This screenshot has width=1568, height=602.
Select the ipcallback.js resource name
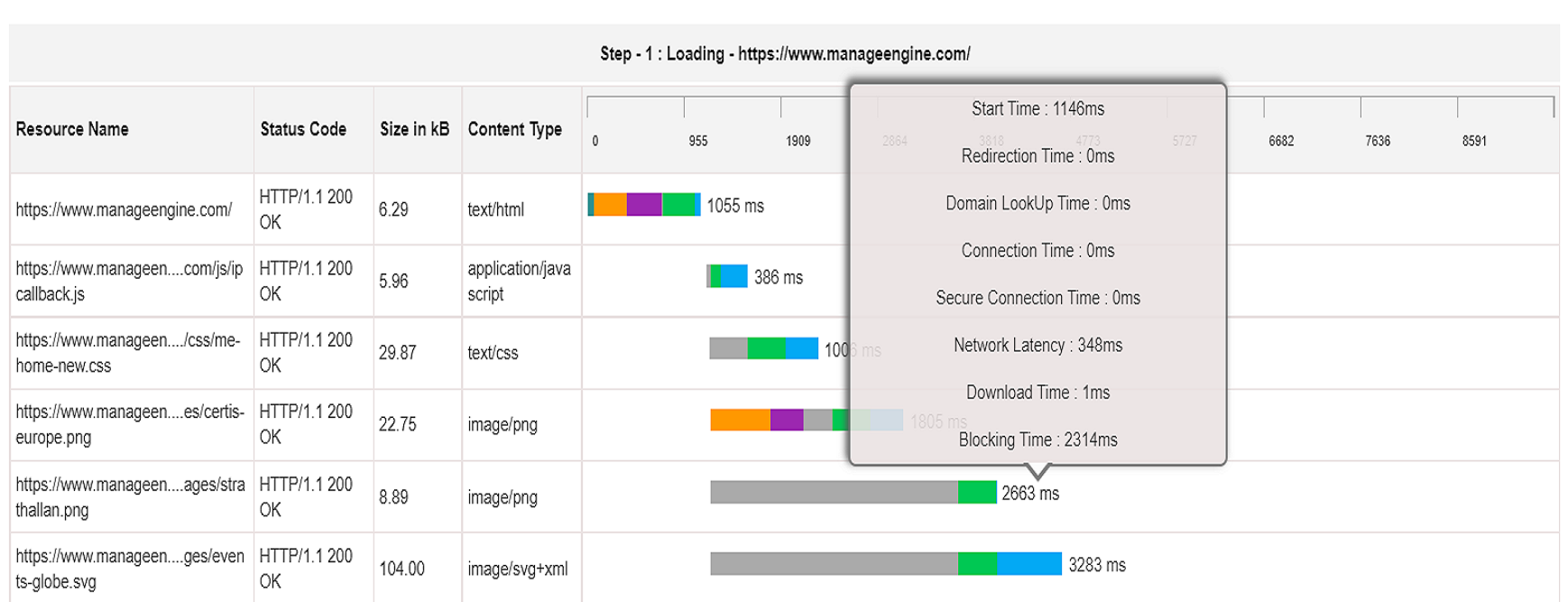coord(129,281)
